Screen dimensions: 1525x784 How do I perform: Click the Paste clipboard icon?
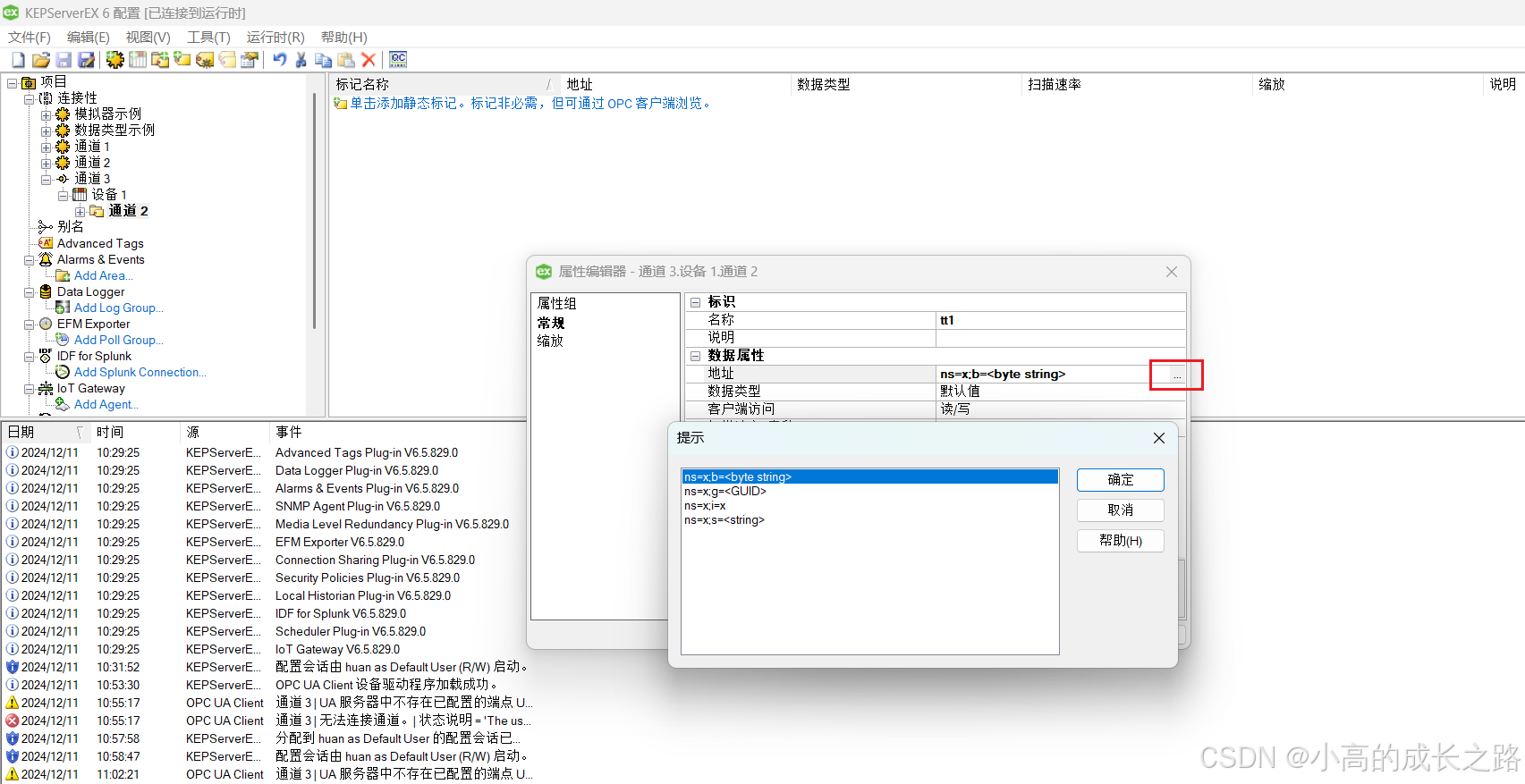coord(346,60)
